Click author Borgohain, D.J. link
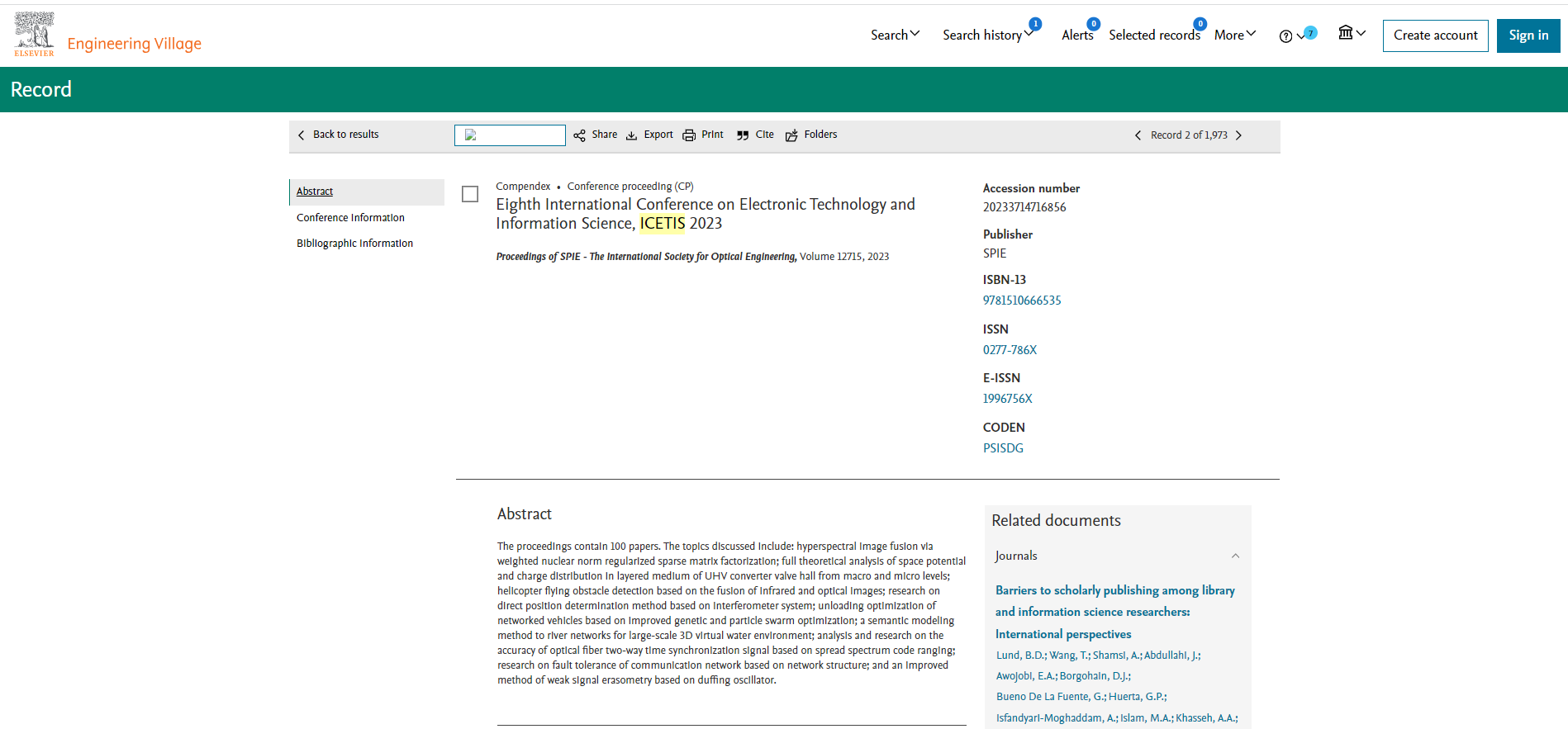Screen dimensions: 1568x729 click(1095, 676)
